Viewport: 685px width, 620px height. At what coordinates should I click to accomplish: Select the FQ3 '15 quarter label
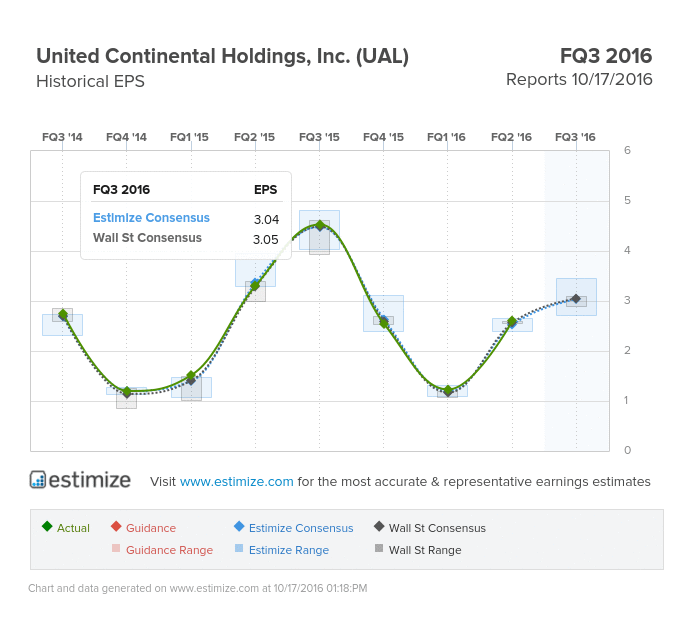(x=319, y=137)
